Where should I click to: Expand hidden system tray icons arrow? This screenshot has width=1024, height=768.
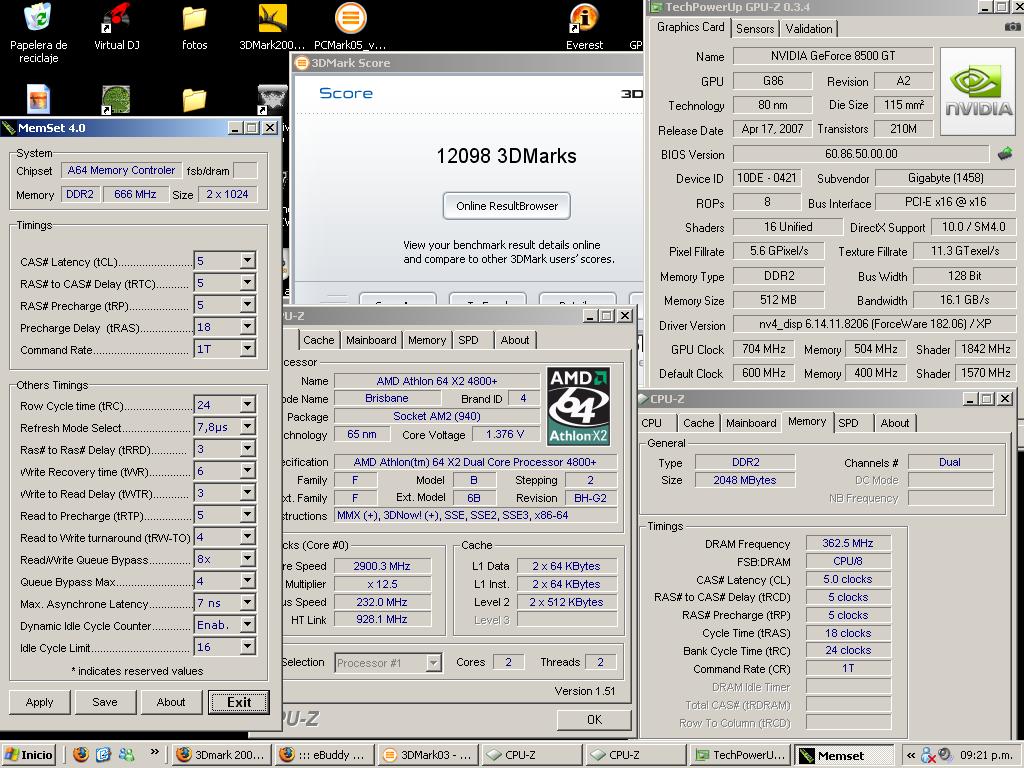pyautogui.click(x=911, y=756)
